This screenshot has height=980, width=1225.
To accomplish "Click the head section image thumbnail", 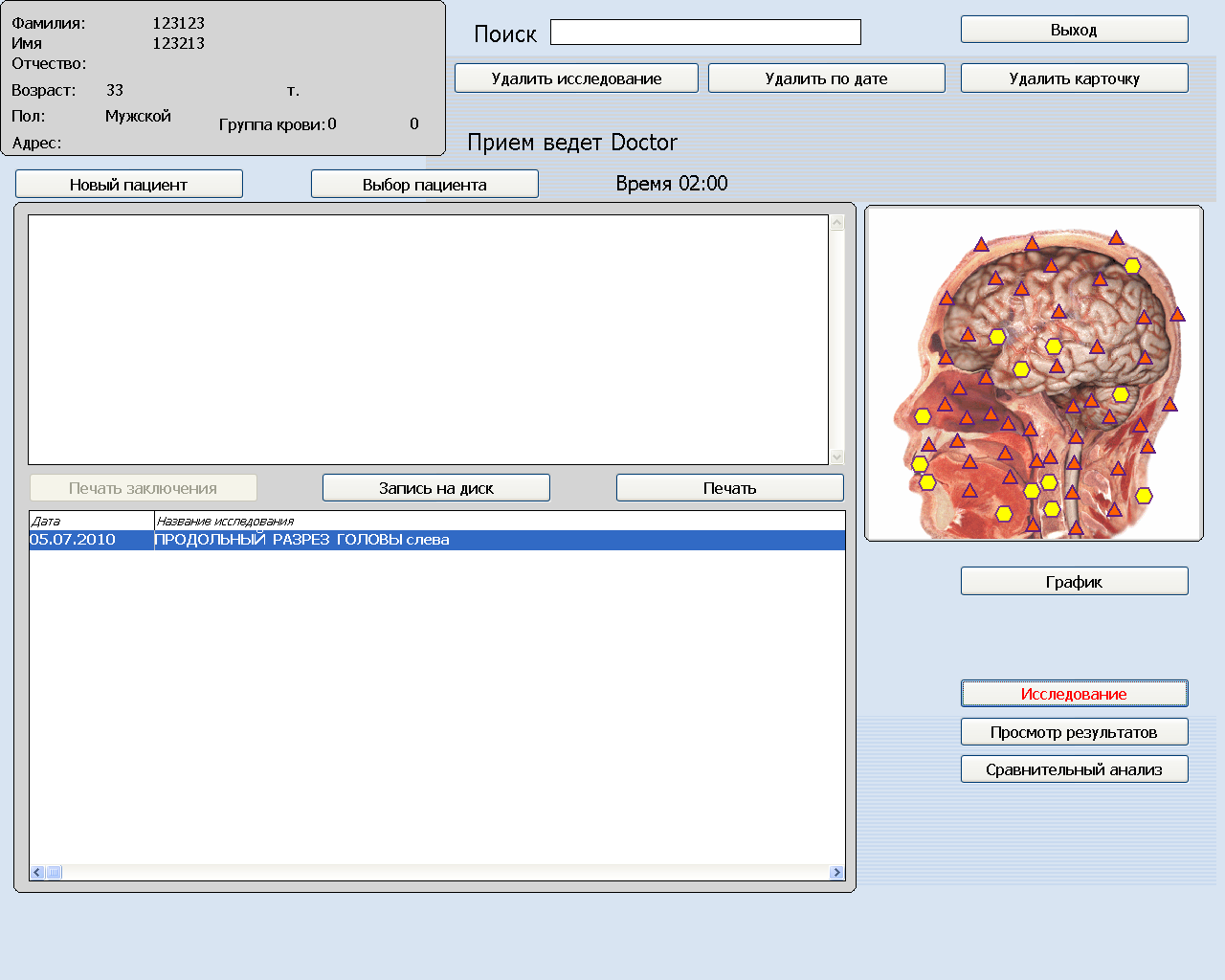I will click(1034, 373).
